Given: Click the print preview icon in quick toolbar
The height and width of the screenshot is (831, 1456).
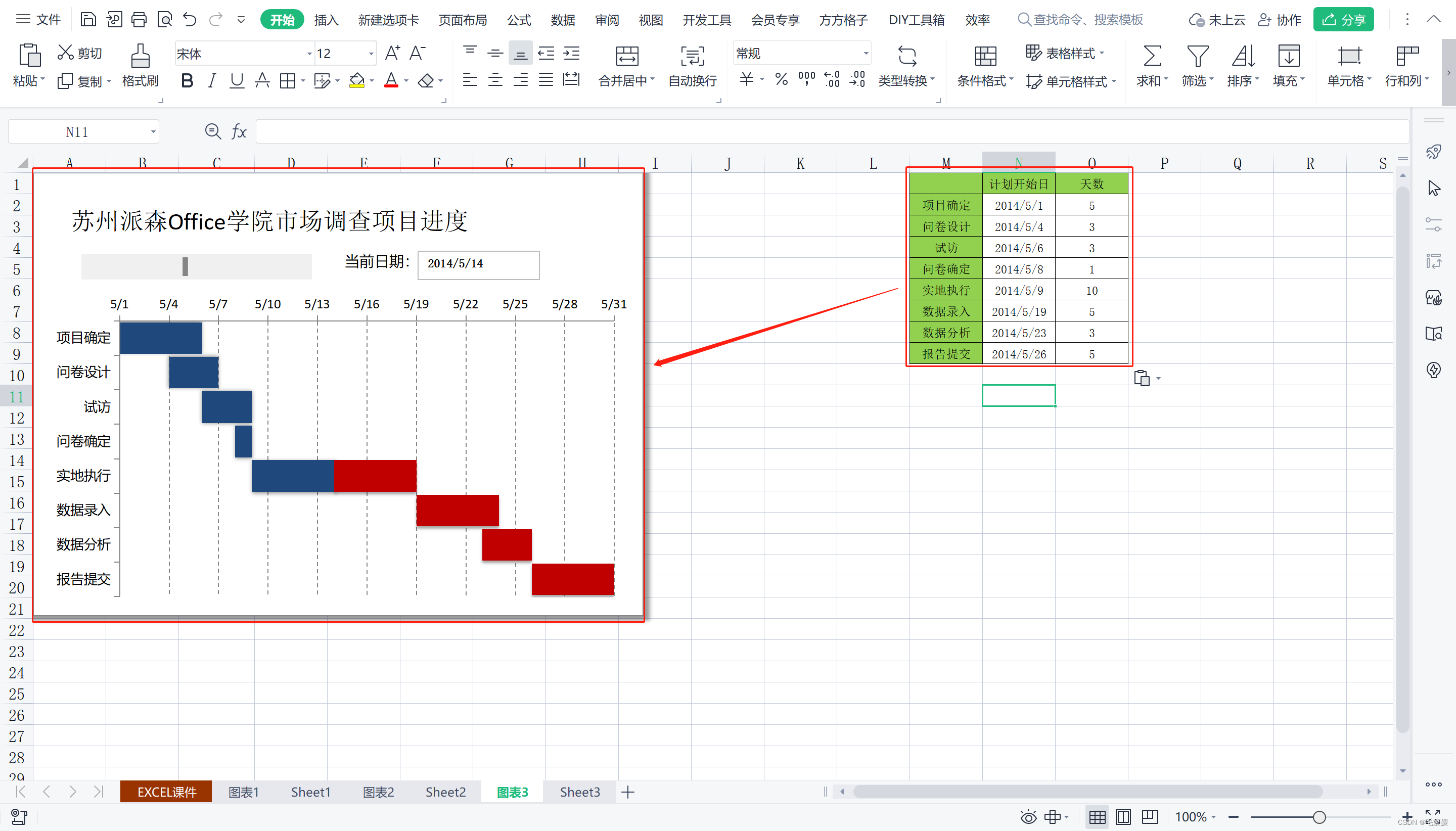Looking at the screenshot, I should click(164, 20).
